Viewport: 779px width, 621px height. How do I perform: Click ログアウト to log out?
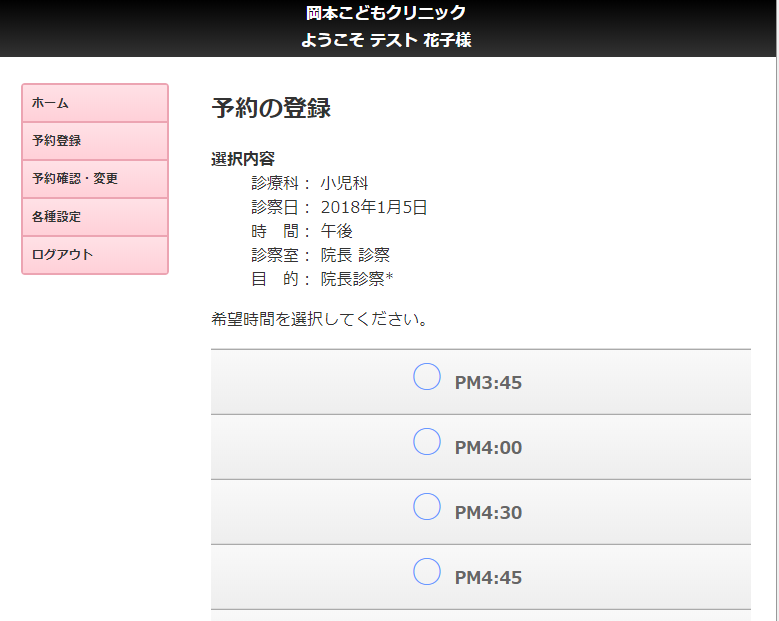coord(94,255)
